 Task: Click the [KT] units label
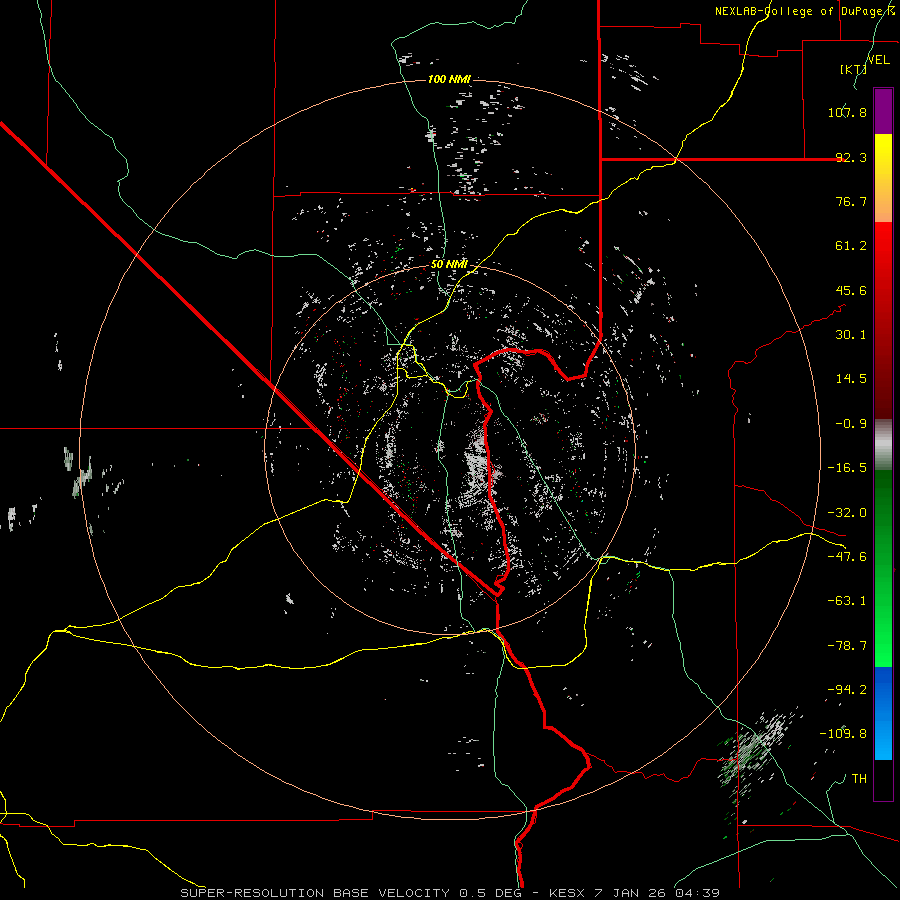click(854, 69)
